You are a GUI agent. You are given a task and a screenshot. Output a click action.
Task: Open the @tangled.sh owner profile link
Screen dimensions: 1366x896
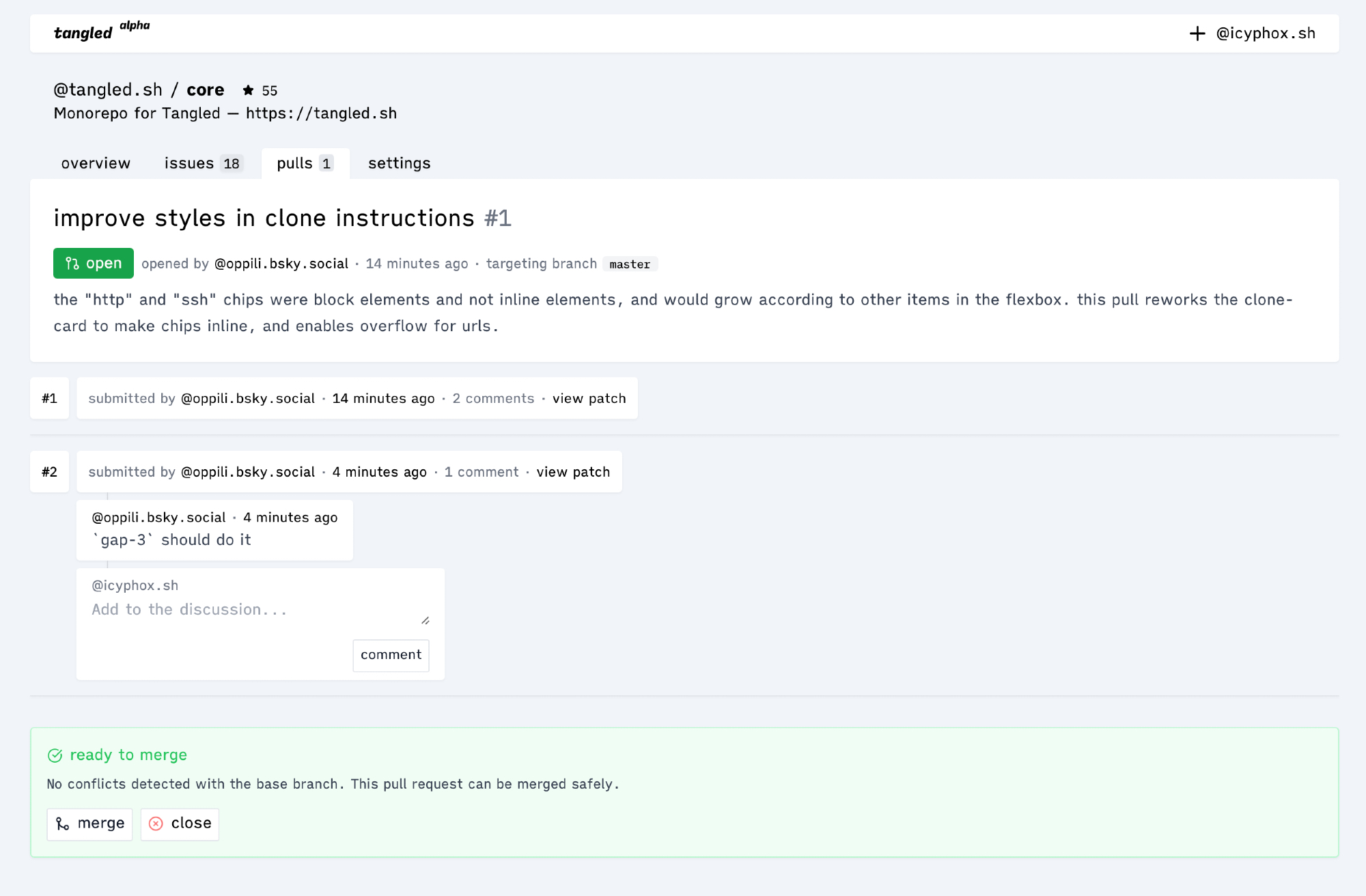(x=108, y=89)
